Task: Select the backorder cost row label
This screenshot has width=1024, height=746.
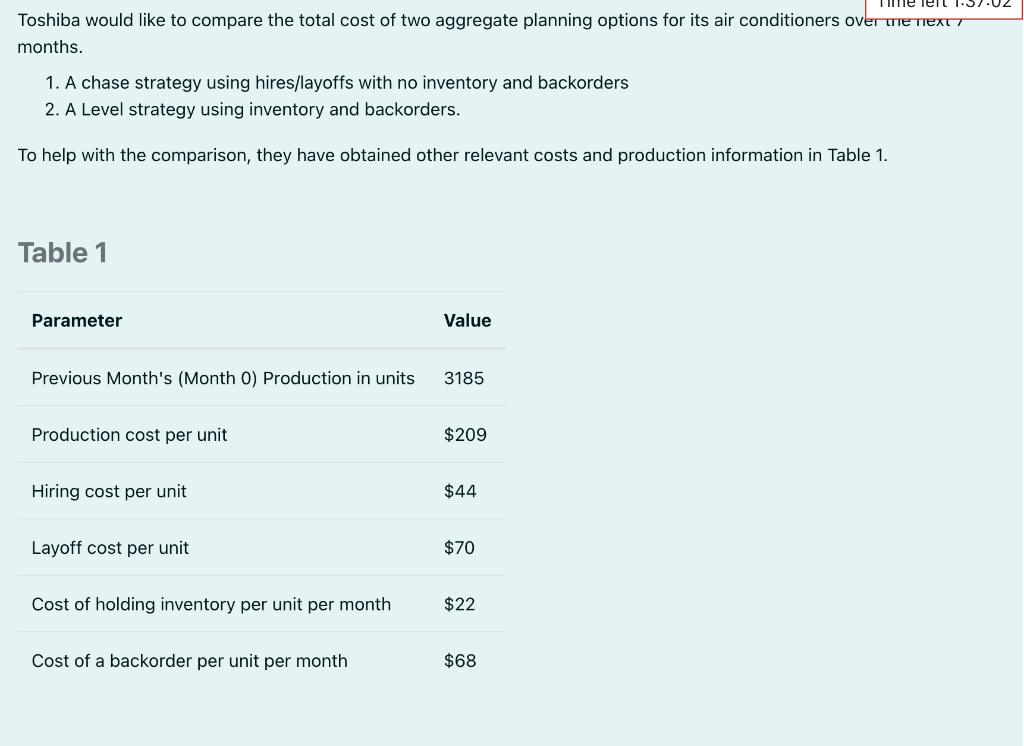Action: tap(189, 661)
